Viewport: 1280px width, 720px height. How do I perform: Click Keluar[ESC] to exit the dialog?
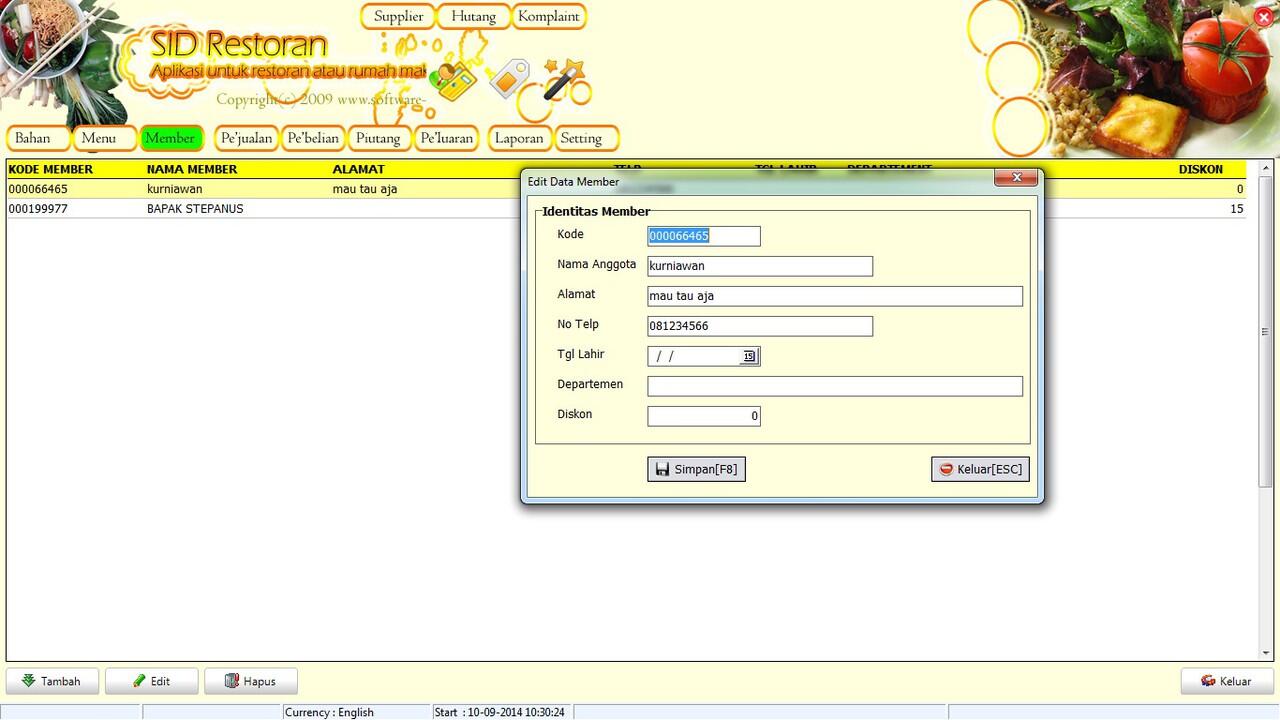980,469
